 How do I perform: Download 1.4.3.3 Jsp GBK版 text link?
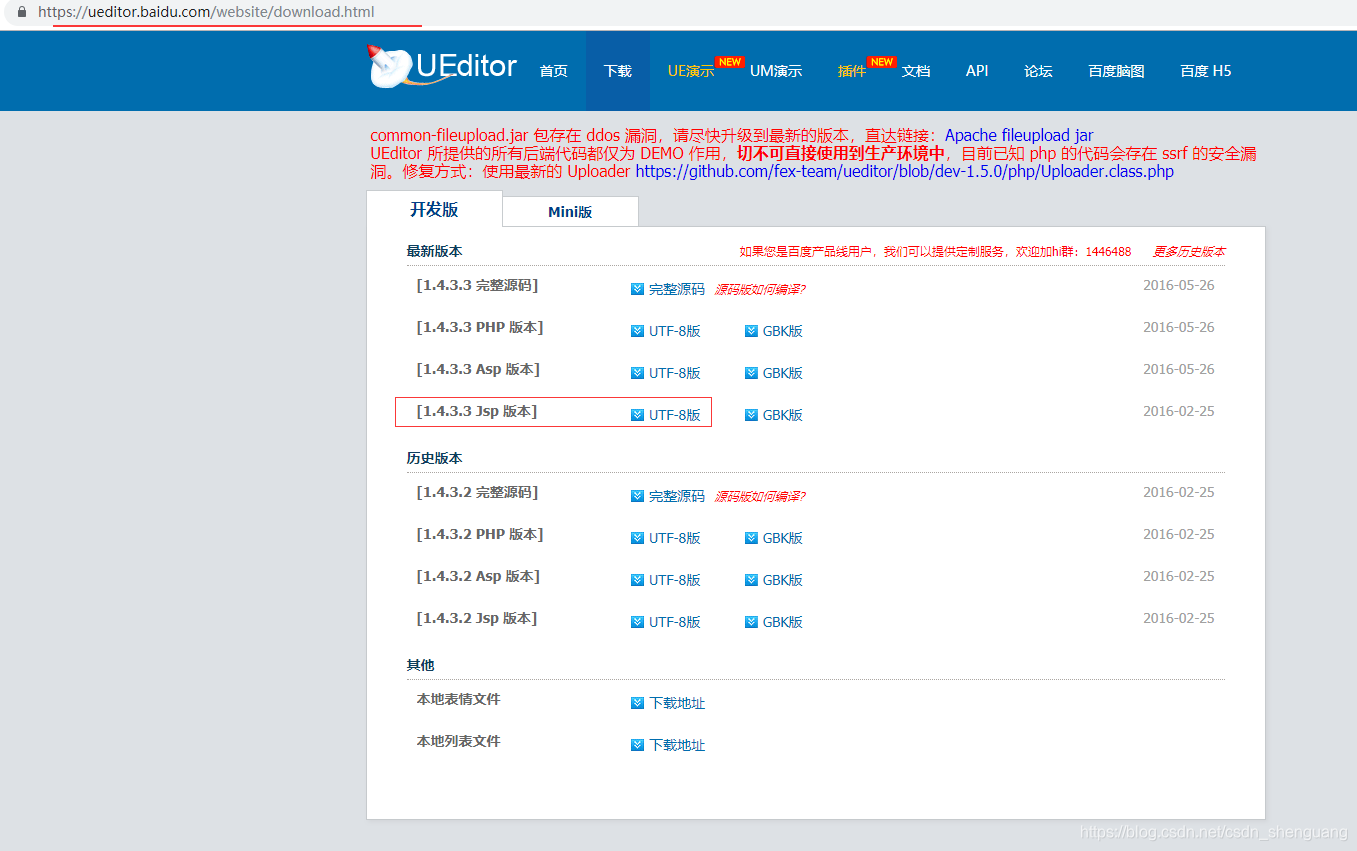pos(783,415)
